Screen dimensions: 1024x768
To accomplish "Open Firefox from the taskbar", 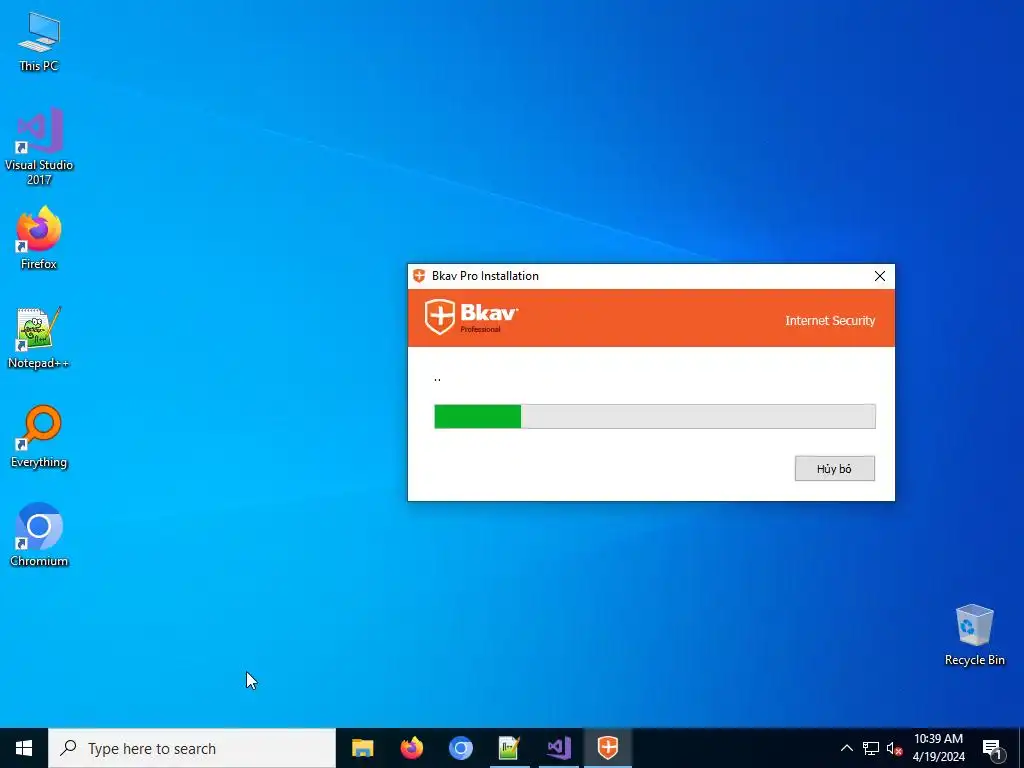I will tap(411, 748).
